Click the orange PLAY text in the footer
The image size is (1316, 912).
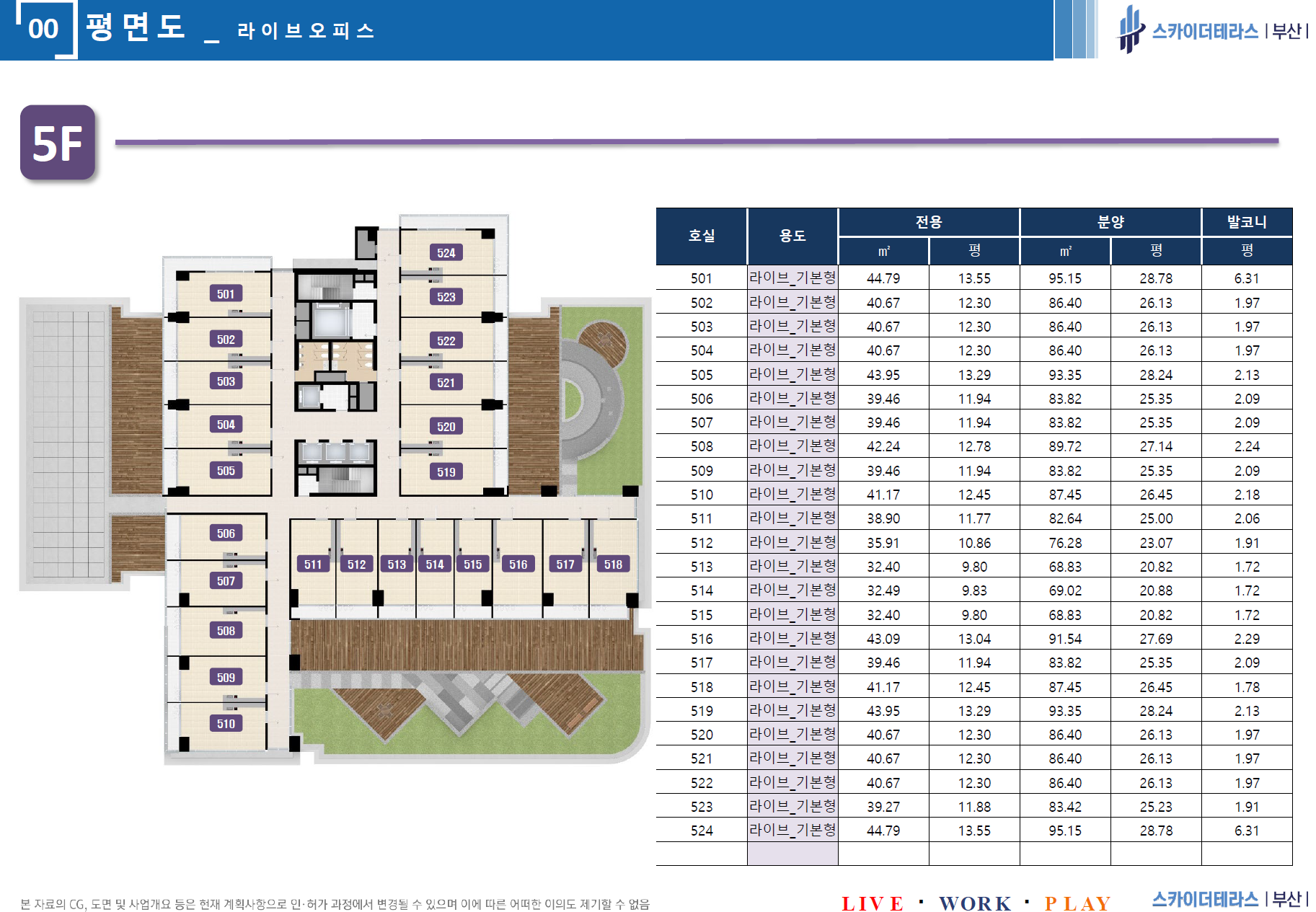[1078, 903]
